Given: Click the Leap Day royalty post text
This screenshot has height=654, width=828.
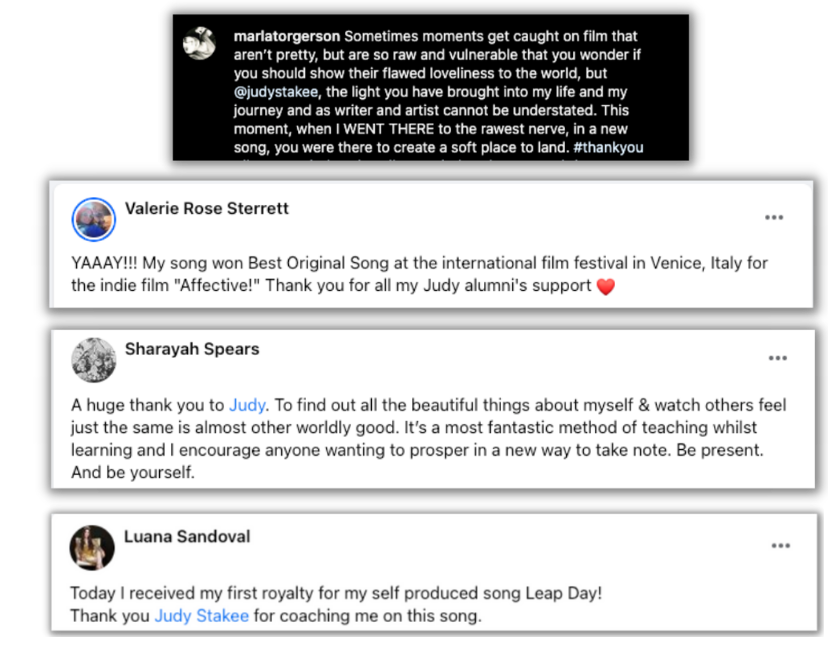Looking at the screenshot, I should click(x=336, y=593).
